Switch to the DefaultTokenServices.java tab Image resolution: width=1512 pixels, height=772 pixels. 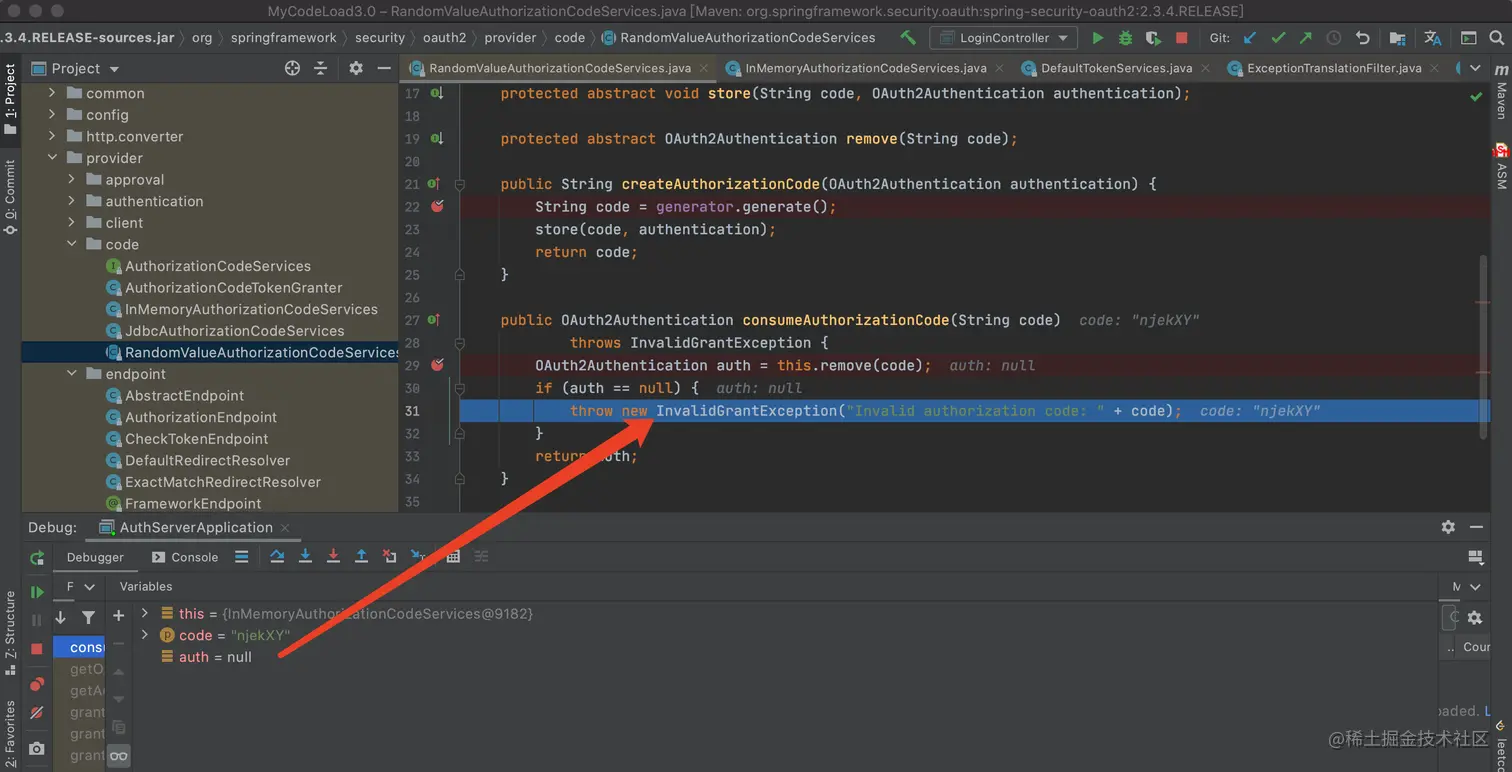coord(1116,68)
